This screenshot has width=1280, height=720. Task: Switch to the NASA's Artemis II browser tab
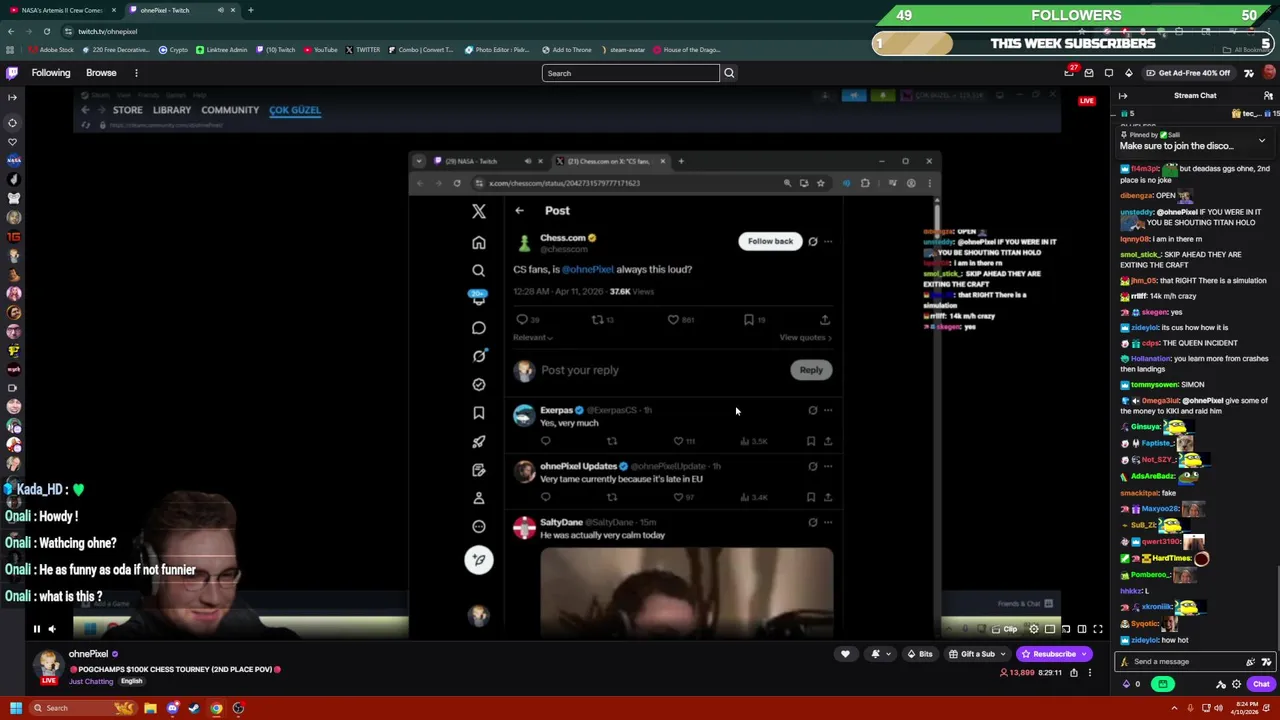(x=61, y=10)
